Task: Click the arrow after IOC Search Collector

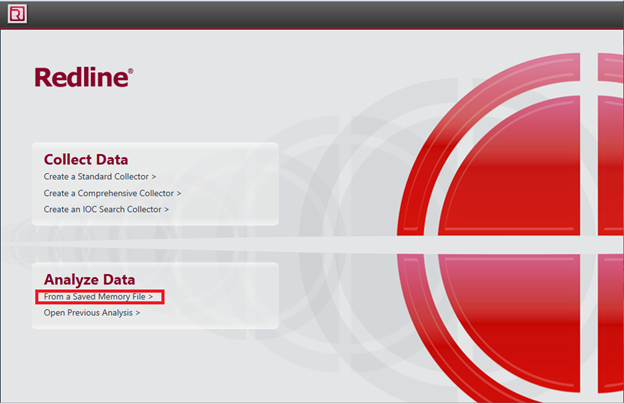Action: (x=166, y=209)
